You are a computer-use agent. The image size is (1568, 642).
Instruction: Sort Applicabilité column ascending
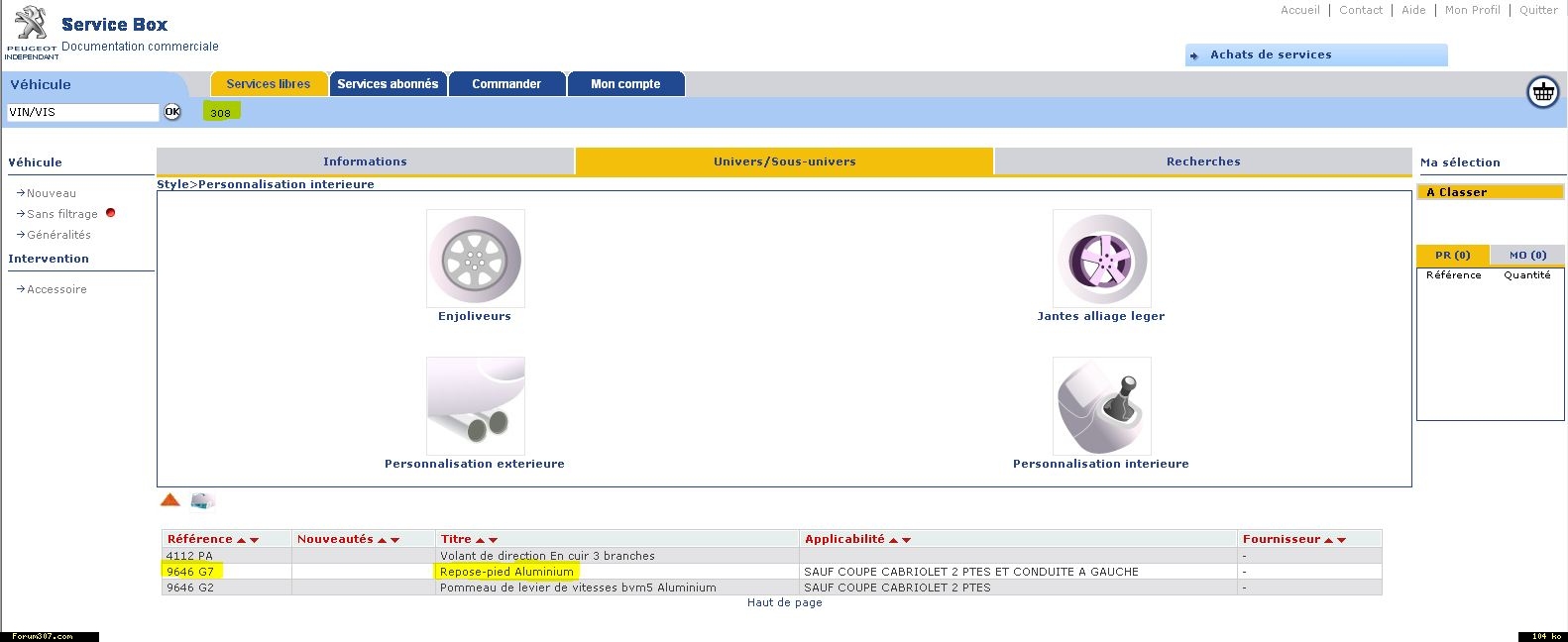(892, 540)
